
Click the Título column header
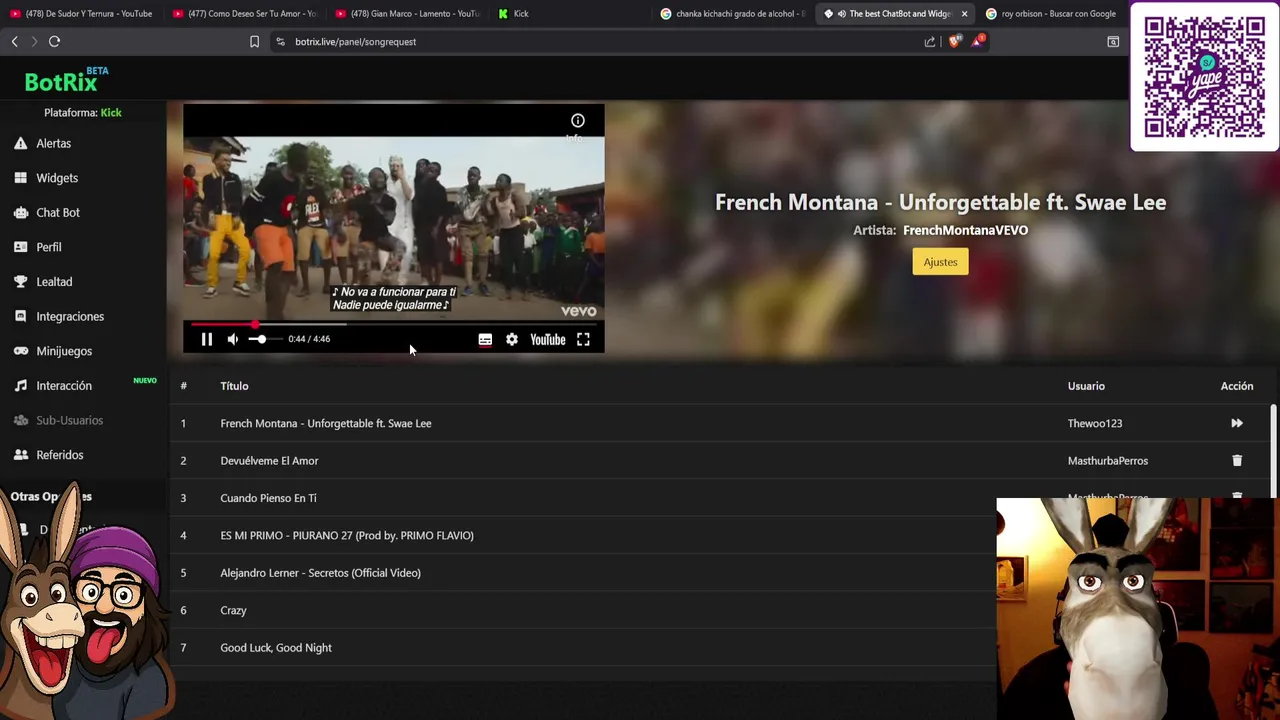click(234, 386)
